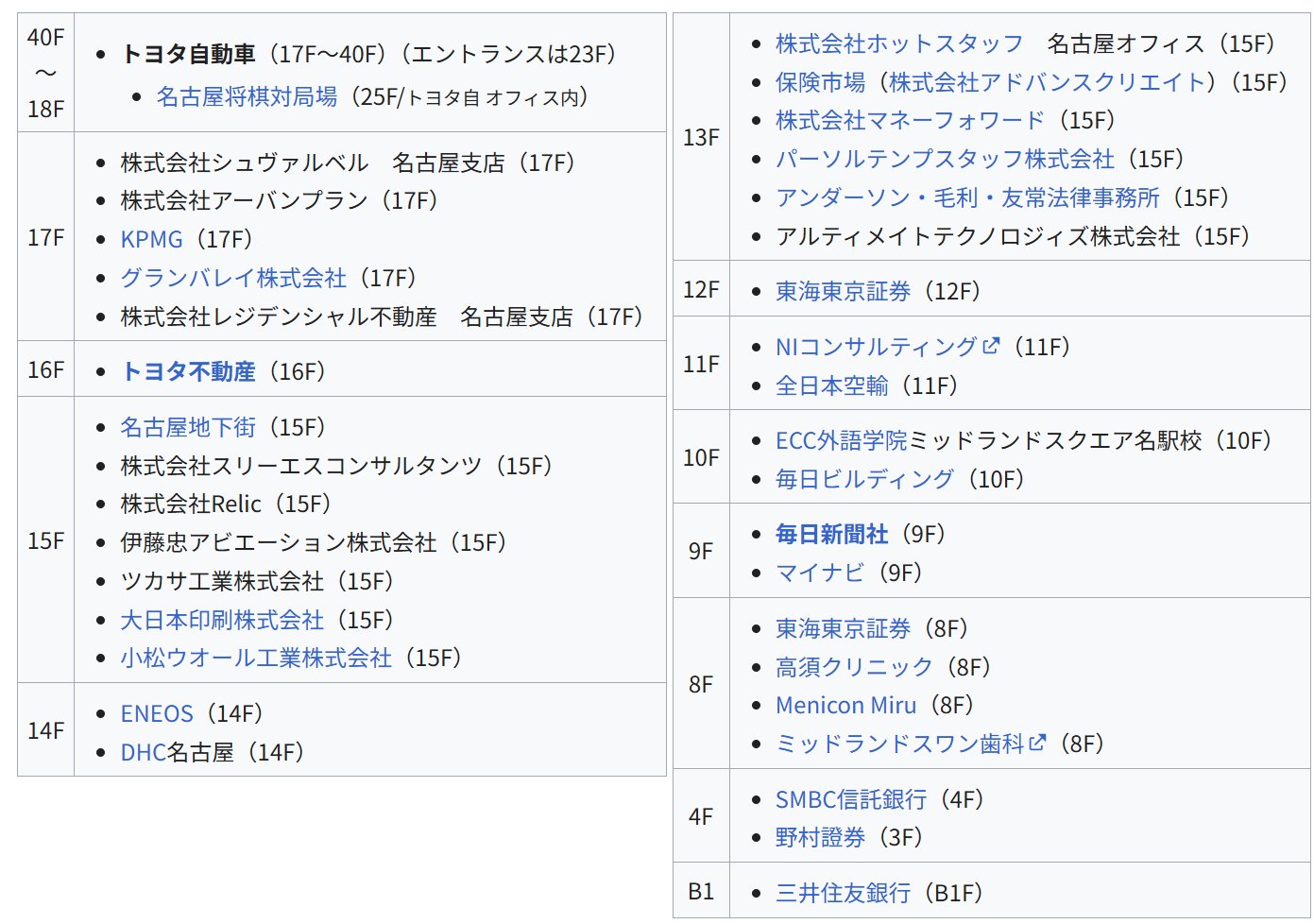
Task: Click 株式会社Relic entry
Action: coord(225,504)
